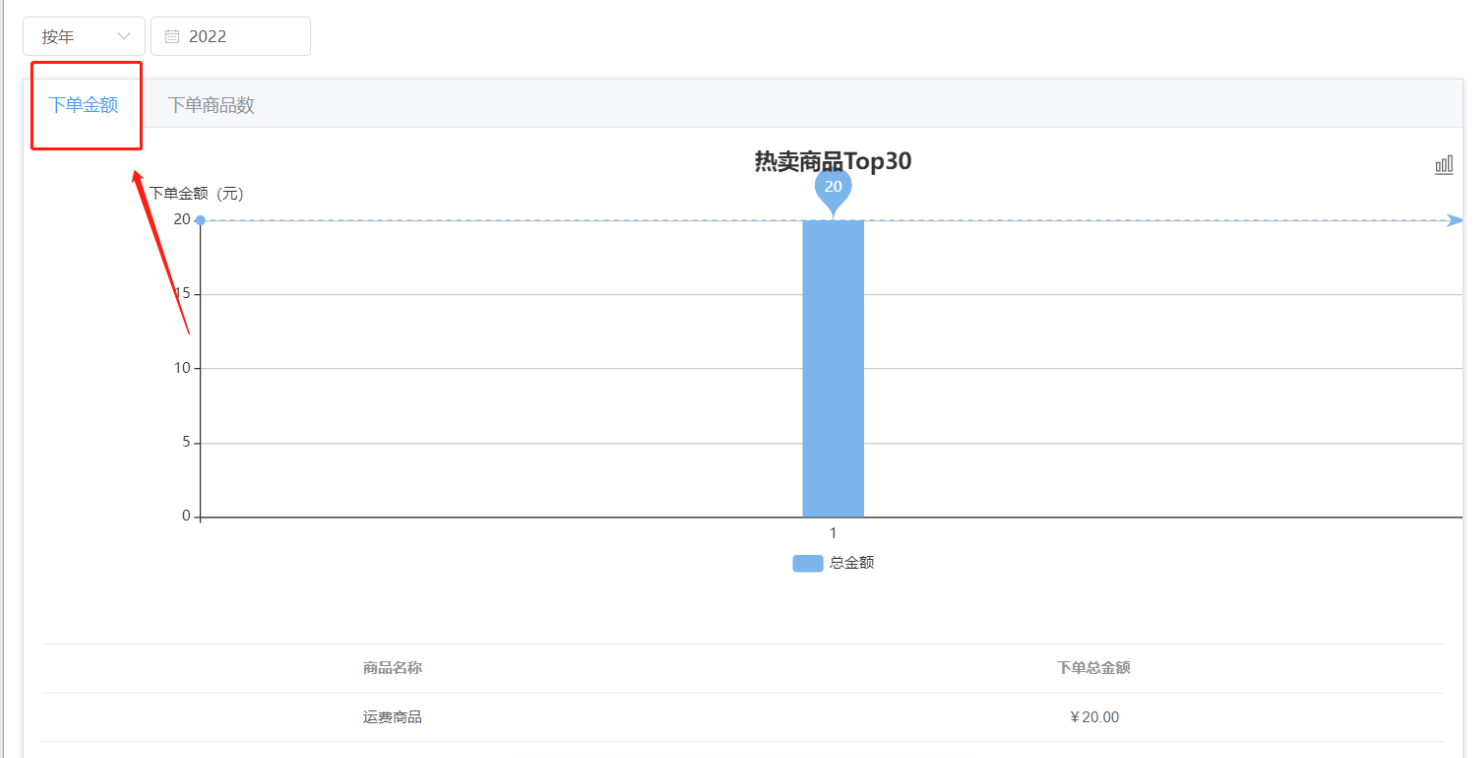
Task: Switch to the 下单金额 tab
Action: [x=84, y=104]
